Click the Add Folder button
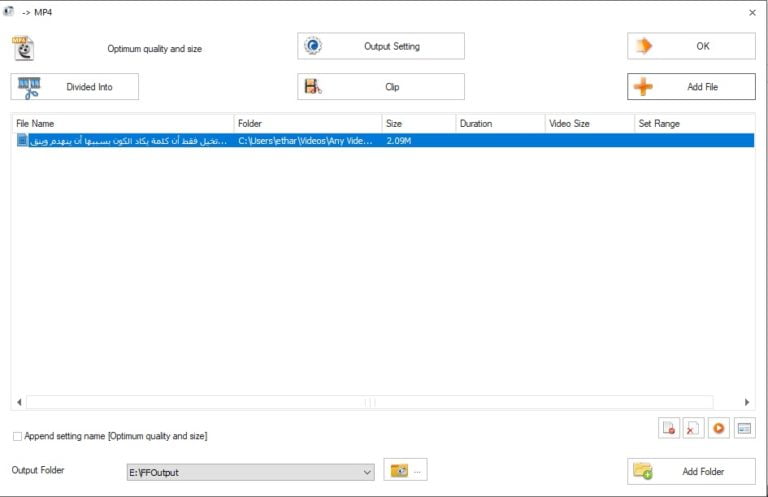Screen dimensions: 768x497 click(691, 471)
